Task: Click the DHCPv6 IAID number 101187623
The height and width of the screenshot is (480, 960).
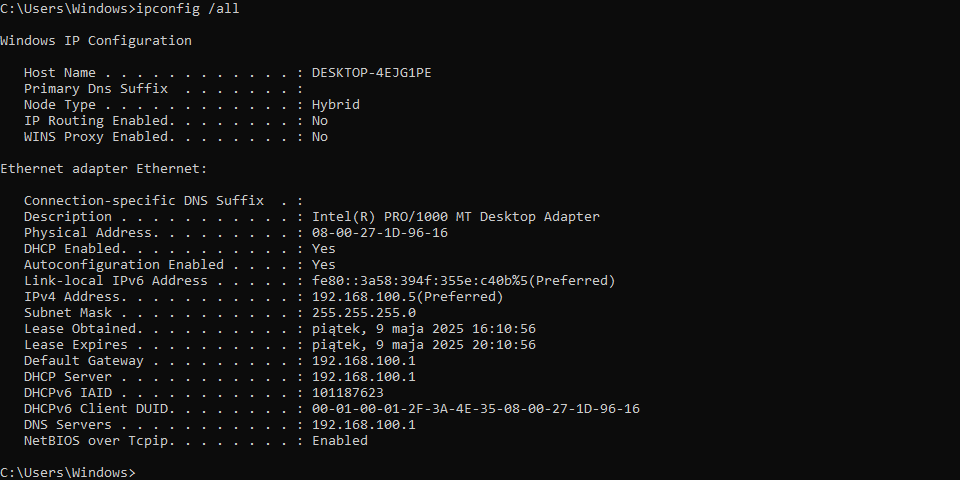Action: [x=348, y=392]
